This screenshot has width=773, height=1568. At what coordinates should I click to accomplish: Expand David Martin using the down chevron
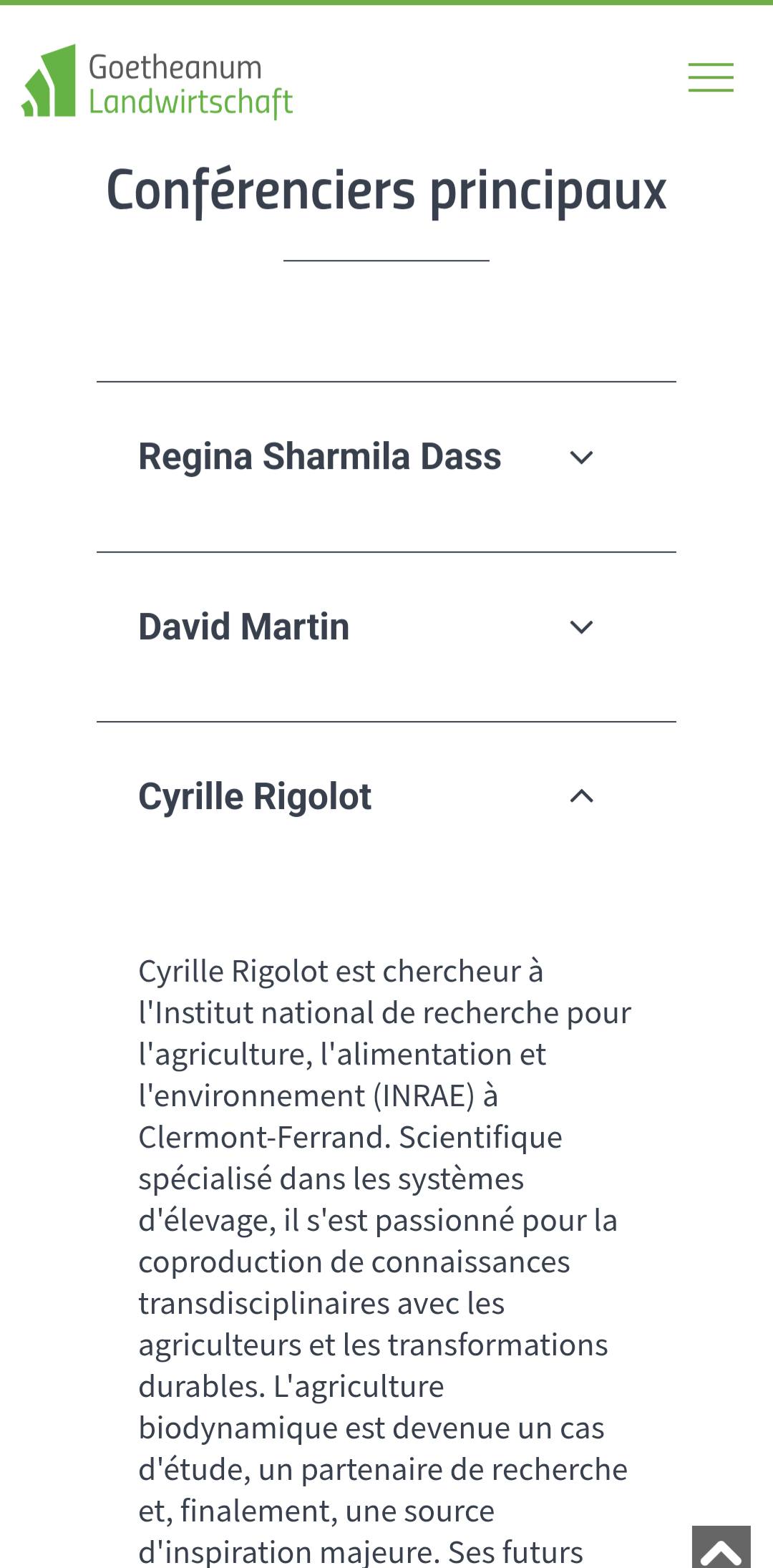581,627
